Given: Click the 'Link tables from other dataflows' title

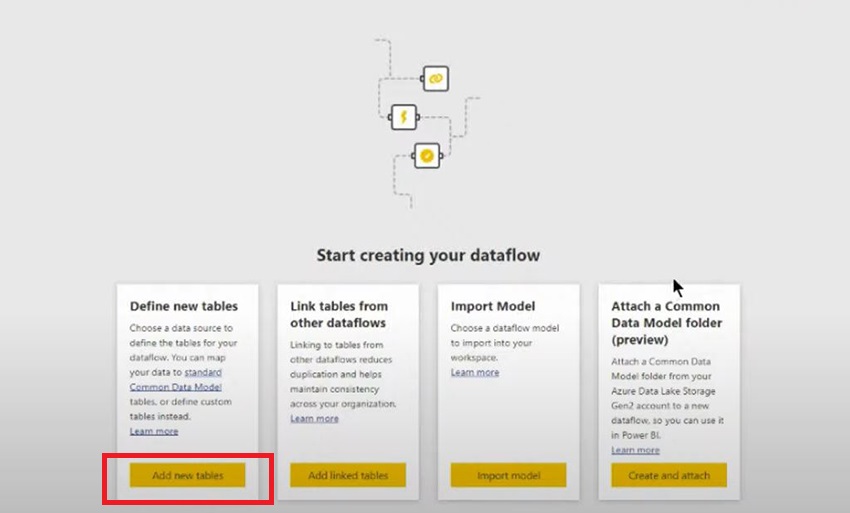Looking at the screenshot, I should [x=339, y=315].
